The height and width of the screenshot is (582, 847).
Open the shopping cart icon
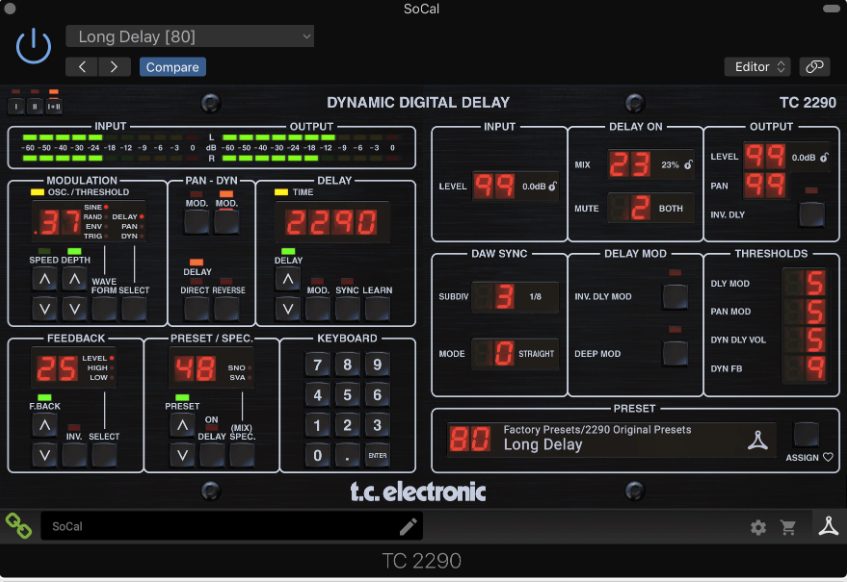click(788, 527)
